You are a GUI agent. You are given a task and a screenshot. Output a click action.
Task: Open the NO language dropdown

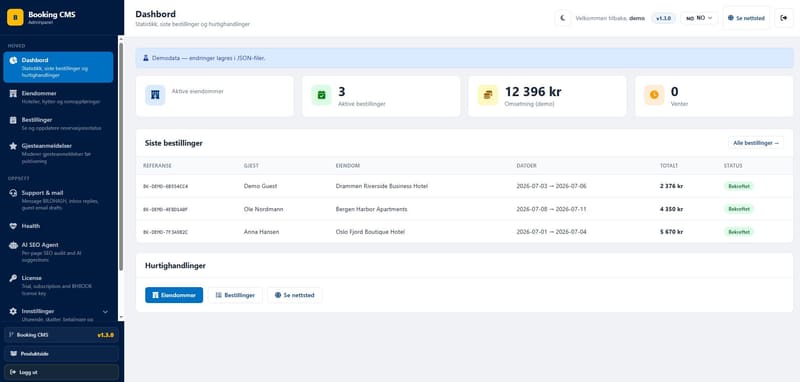699,18
